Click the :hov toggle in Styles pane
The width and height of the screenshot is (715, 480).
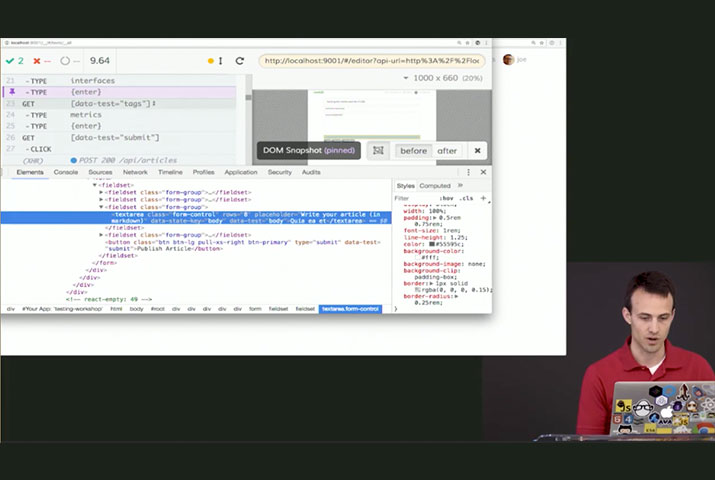[446, 198]
